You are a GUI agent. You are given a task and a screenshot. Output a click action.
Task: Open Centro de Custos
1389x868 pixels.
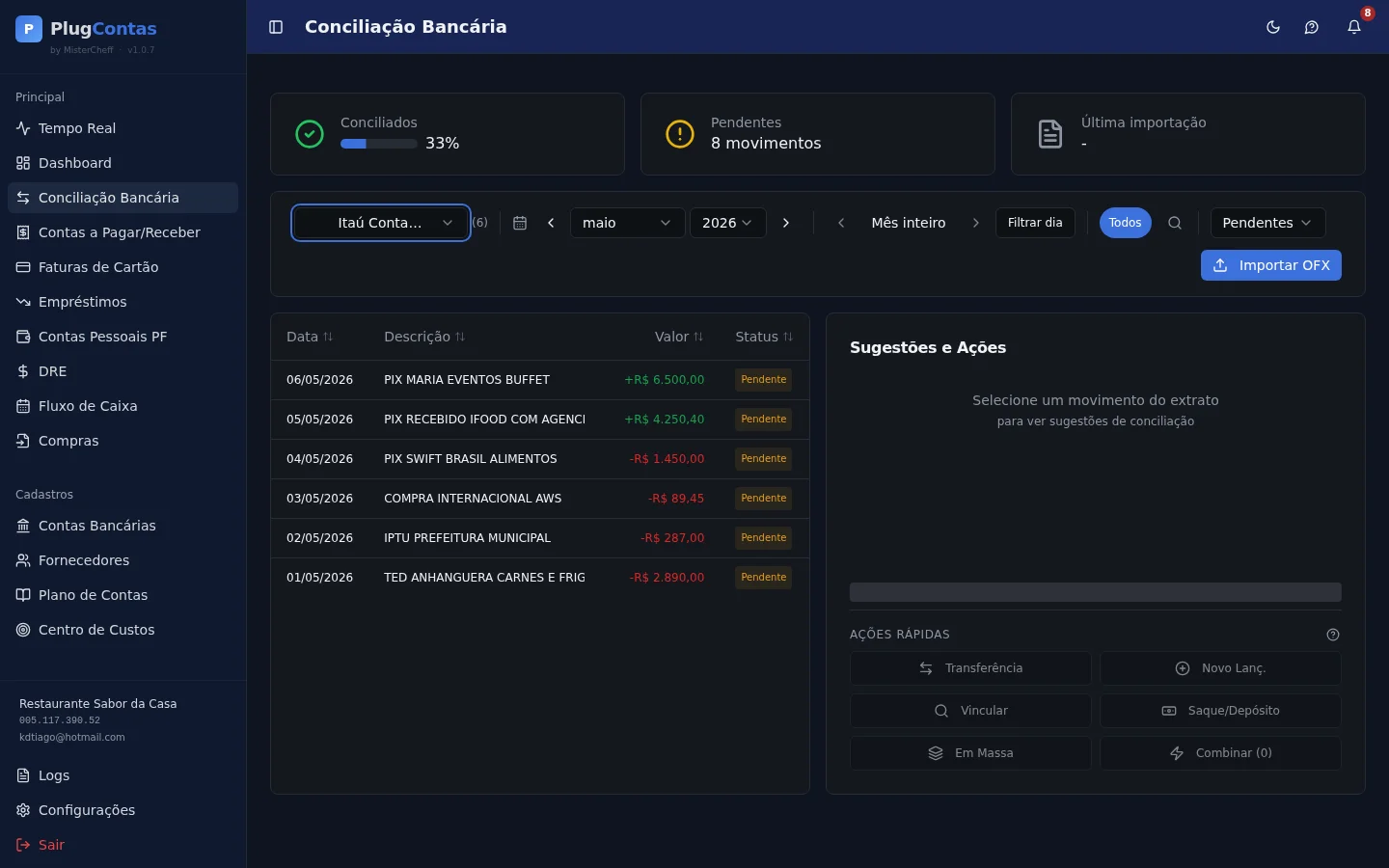click(x=123, y=630)
